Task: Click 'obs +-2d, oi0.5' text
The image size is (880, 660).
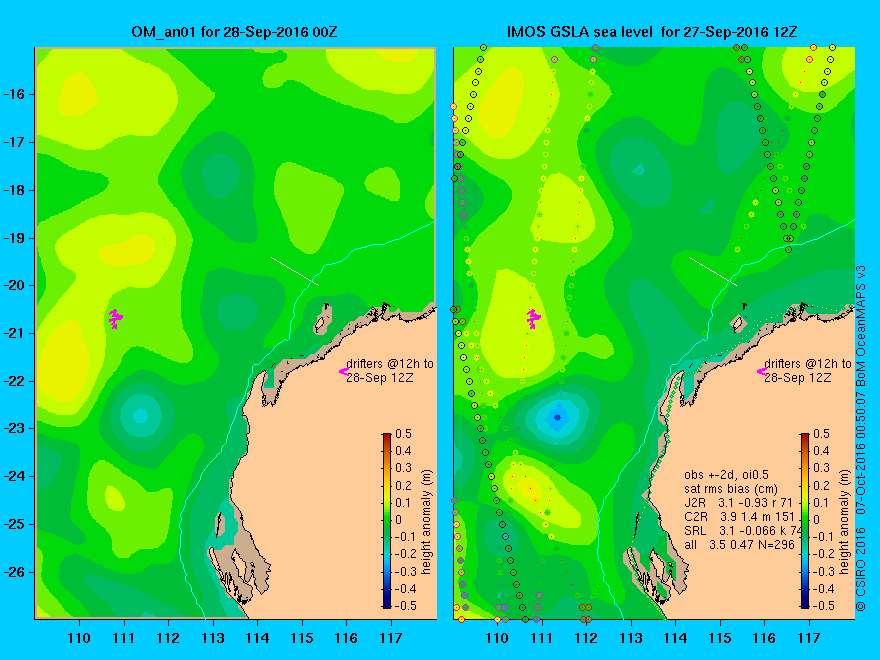Action: coord(726,475)
